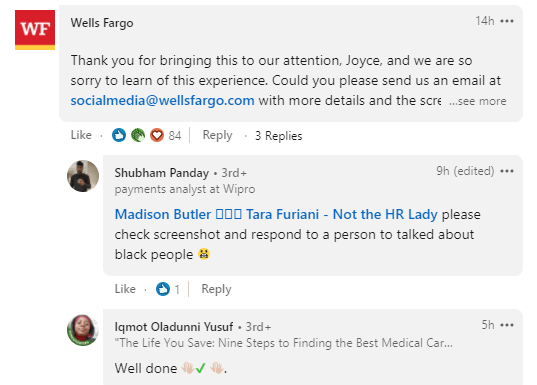Click the clapping celebrate reaction icon
The width and height of the screenshot is (537, 385).
point(138,135)
